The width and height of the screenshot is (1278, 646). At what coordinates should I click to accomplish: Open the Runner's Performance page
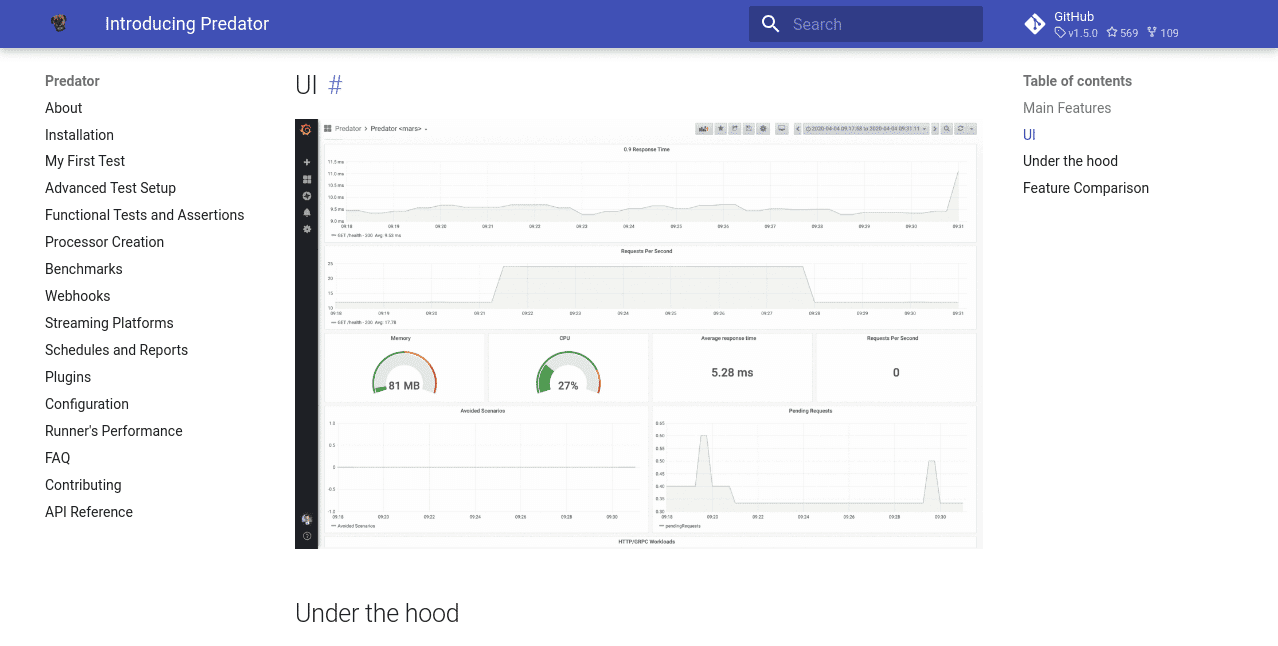click(114, 431)
